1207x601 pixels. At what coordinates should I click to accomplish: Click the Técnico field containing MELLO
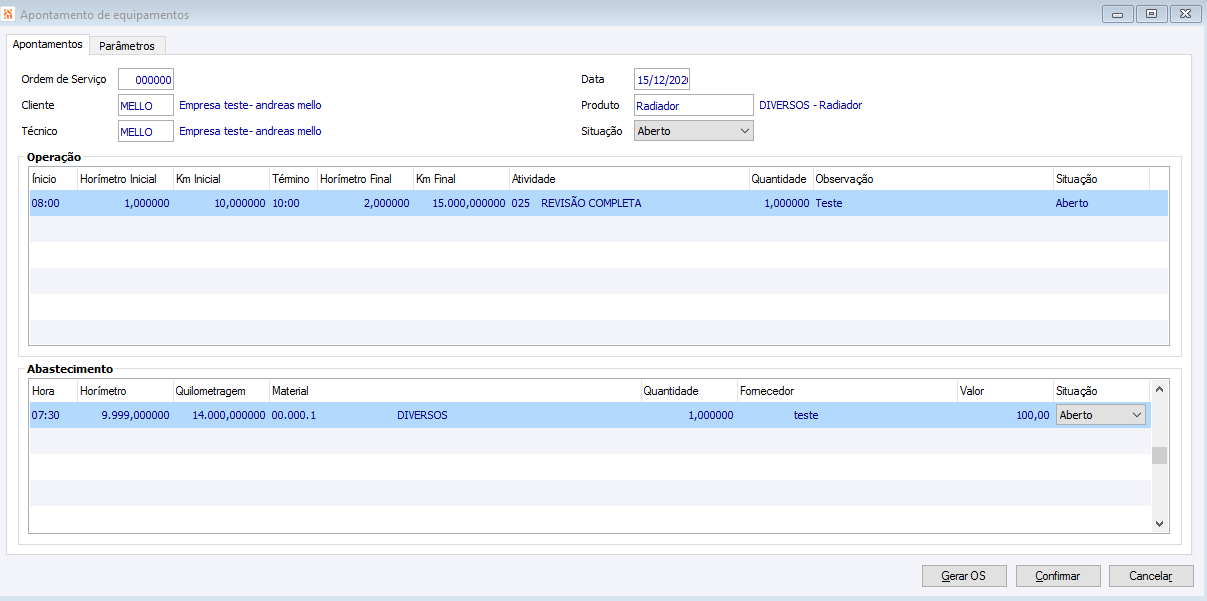(146, 131)
